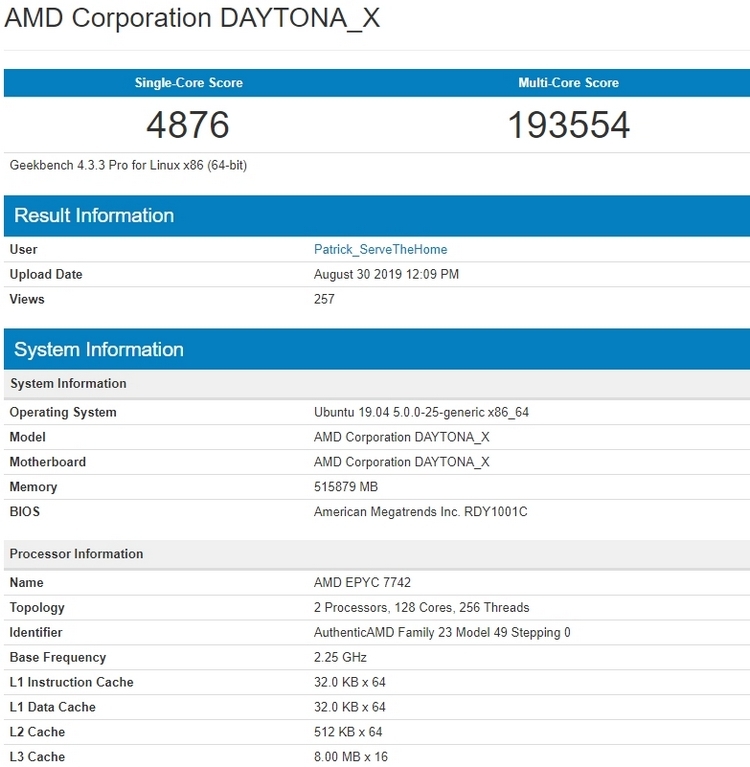Click the blue System Information section header
The image size is (750, 767).
[99, 350]
